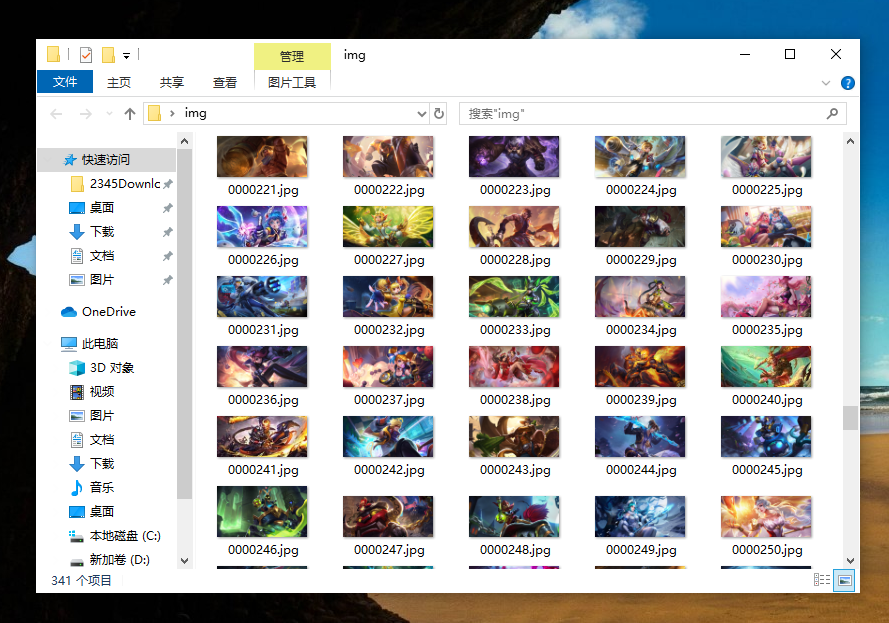This screenshot has height=623, width=889.
Task: Open the 图片工具 ribbon tab
Action: pos(292,83)
